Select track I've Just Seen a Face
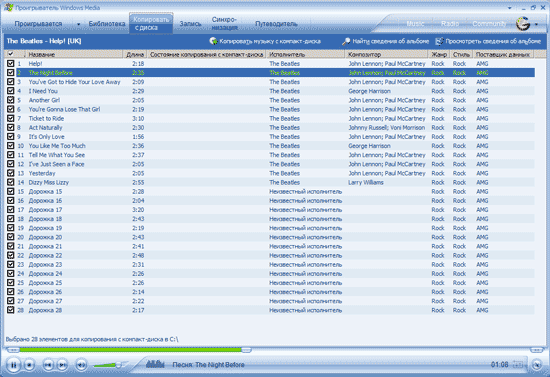Image resolution: width=550 pixels, height=377 pixels. tap(275, 164)
